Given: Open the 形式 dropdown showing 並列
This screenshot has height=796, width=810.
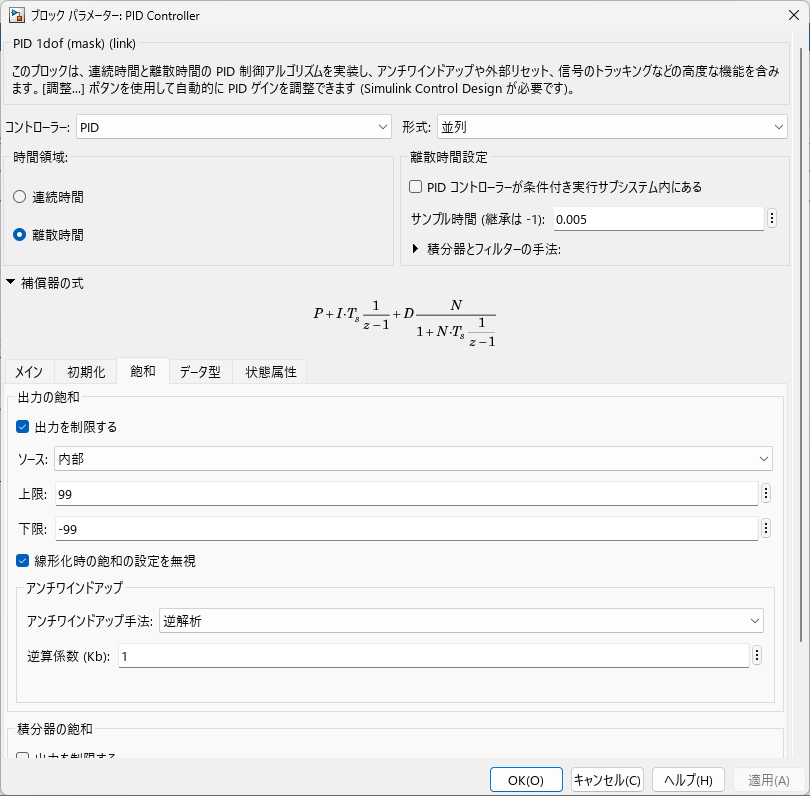Looking at the screenshot, I should coord(612,127).
